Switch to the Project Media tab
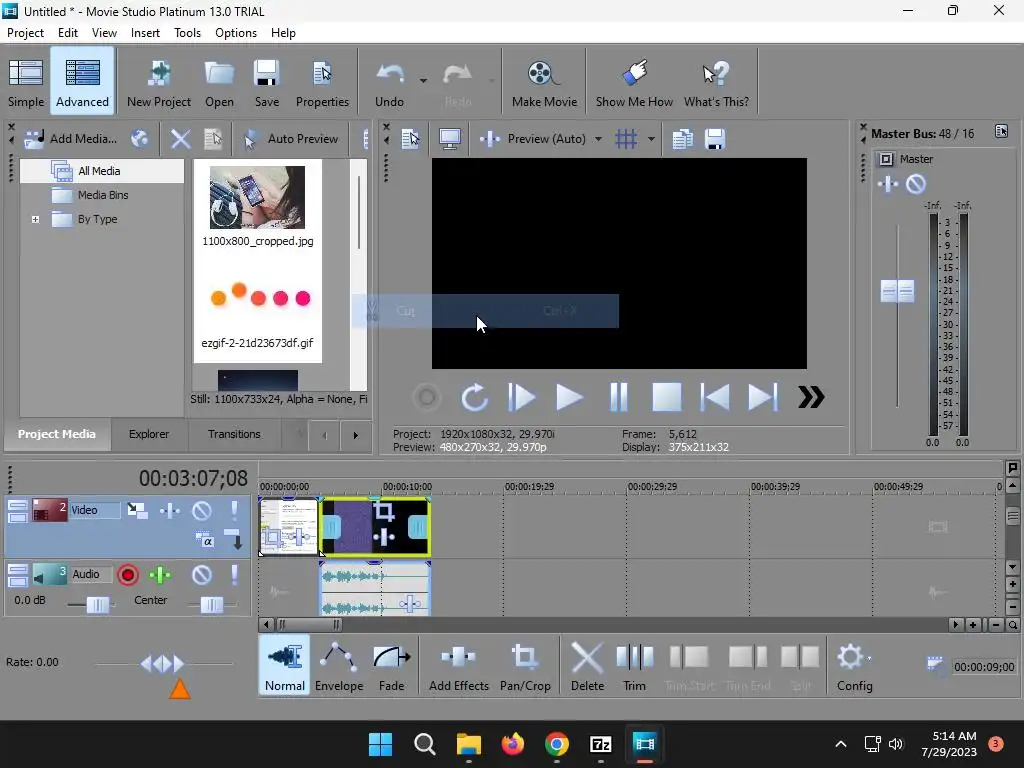The width and height of the screenshot is (1024, 768). (x=57, y=434)
